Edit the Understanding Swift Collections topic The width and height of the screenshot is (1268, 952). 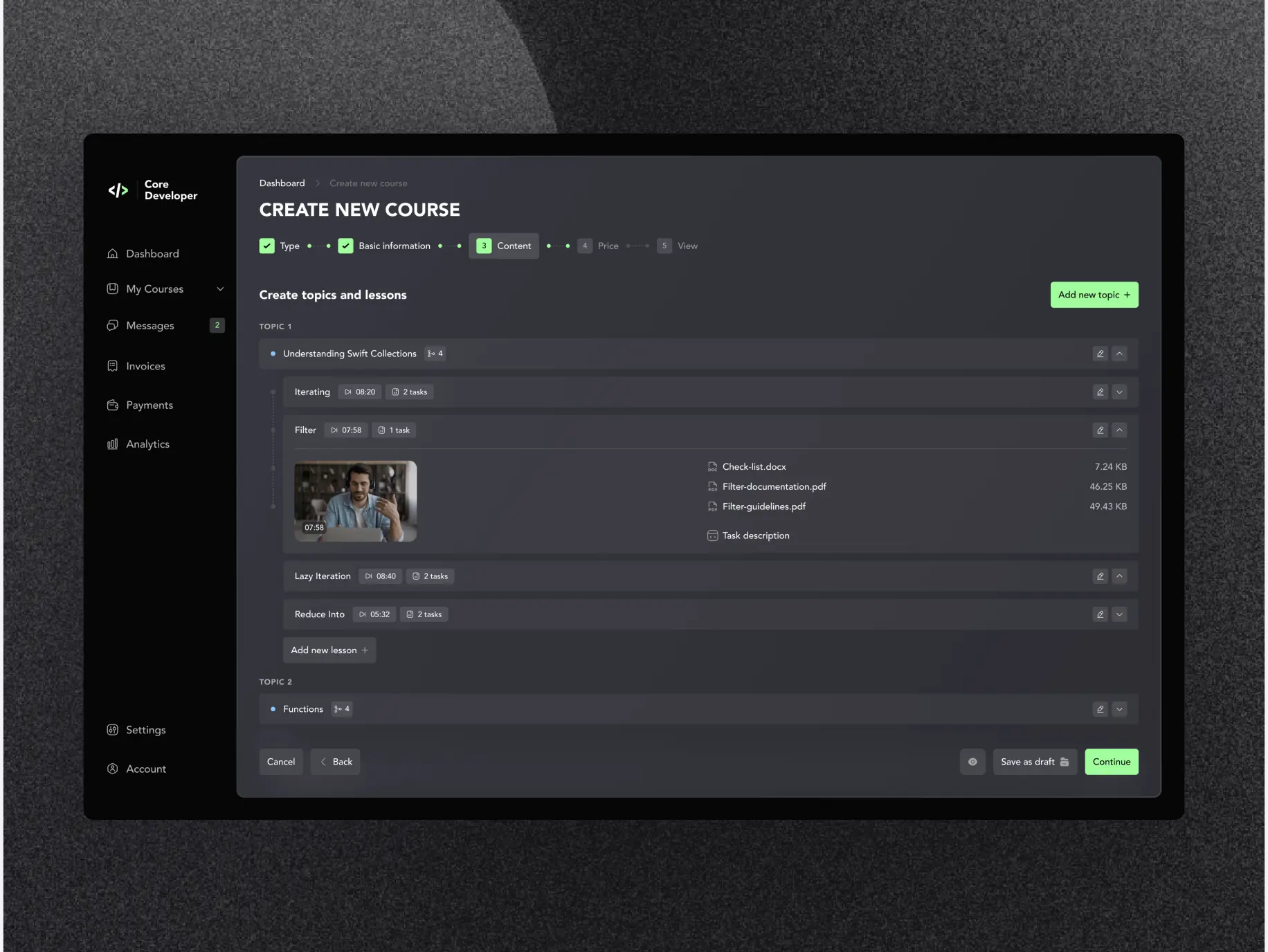1100,354
